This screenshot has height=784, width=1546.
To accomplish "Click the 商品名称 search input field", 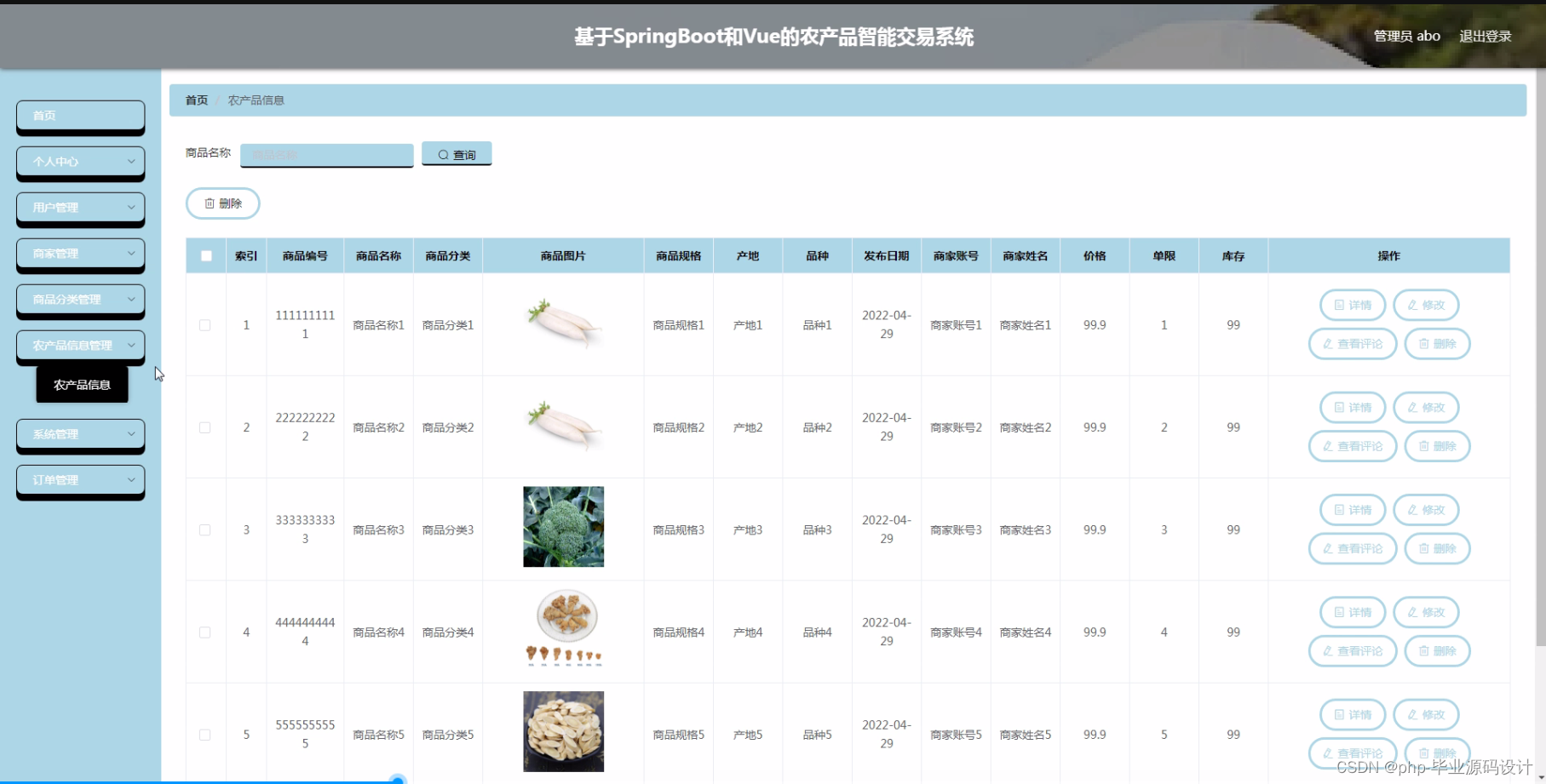I will pyautogui.click(x=326, y=154).
